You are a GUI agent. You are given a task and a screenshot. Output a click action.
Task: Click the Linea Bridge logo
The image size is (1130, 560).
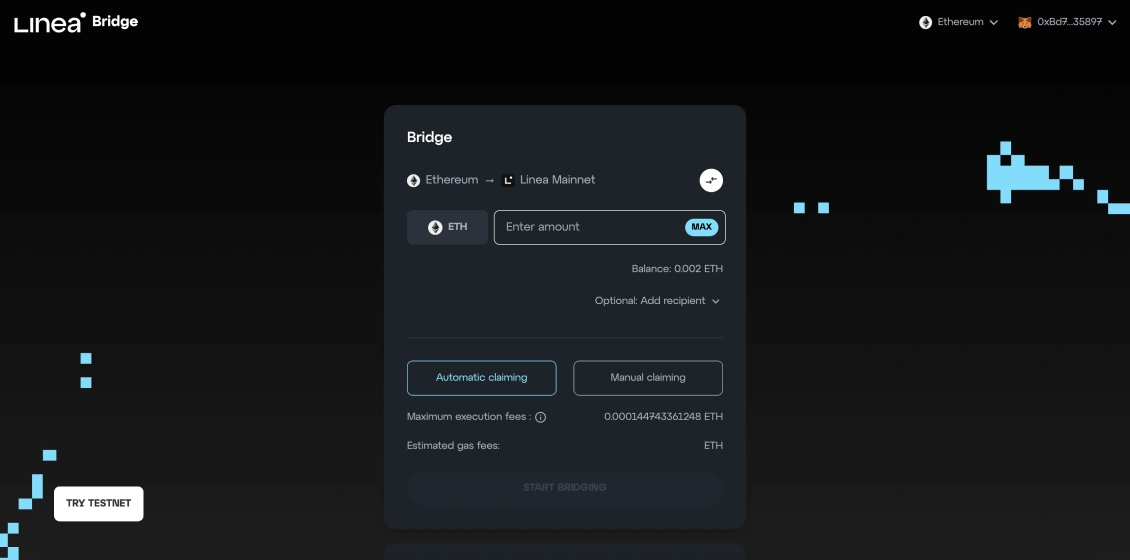76,22
